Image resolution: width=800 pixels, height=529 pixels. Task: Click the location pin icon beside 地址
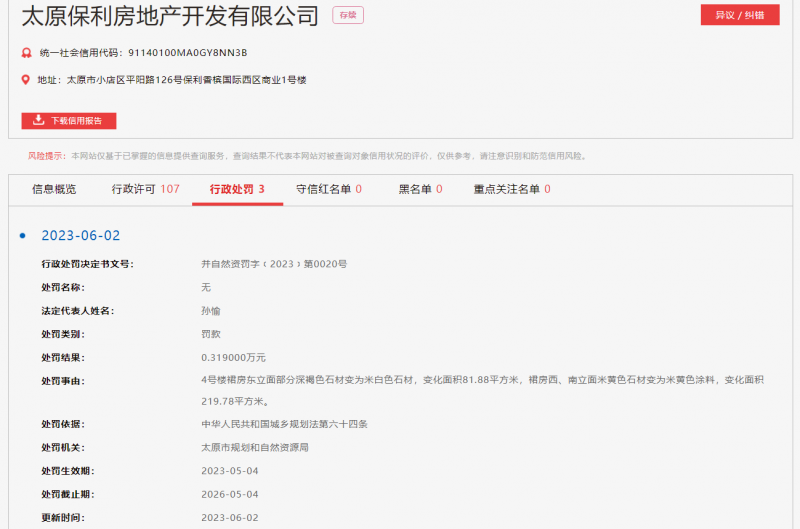[27, 80]
